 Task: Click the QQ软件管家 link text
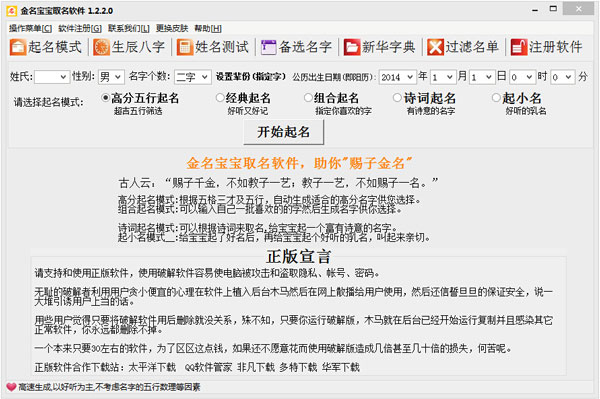click(208, 368)
